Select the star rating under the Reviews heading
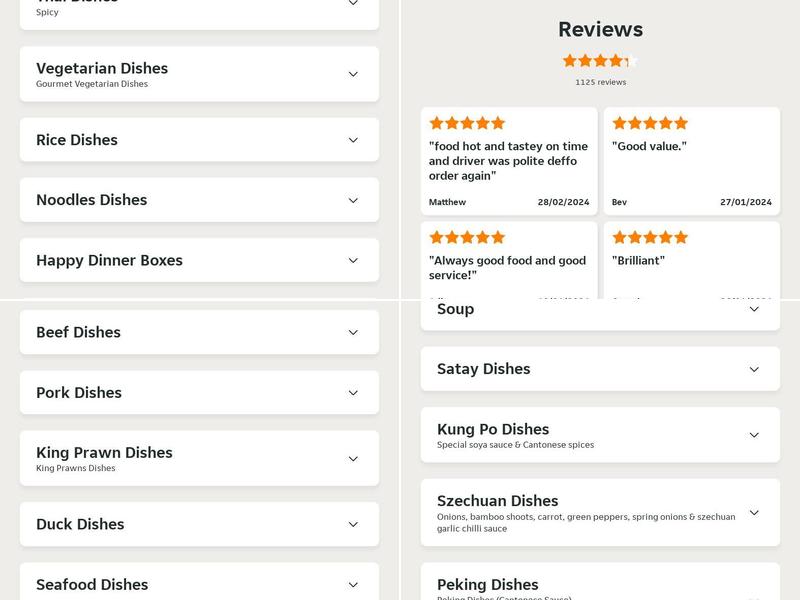 [x=600, y=60]
